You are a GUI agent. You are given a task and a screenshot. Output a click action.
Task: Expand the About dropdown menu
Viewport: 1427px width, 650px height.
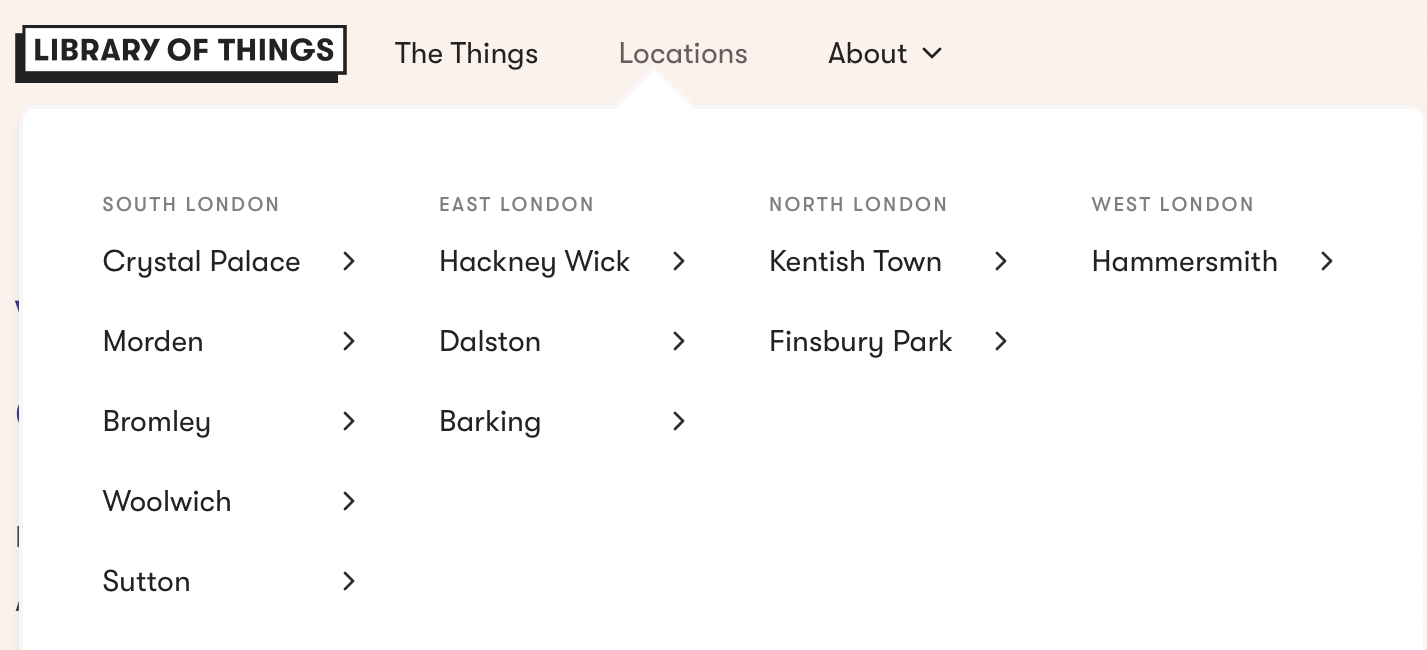(x=886, y=53)
